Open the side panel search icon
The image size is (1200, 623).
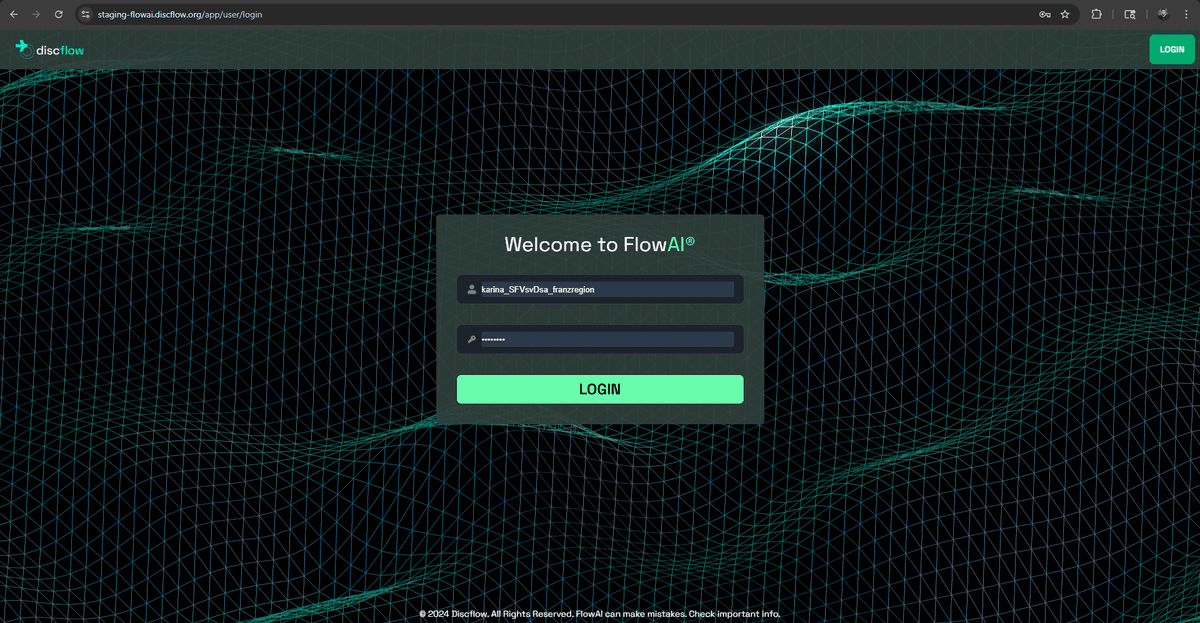pos(1130,15)
